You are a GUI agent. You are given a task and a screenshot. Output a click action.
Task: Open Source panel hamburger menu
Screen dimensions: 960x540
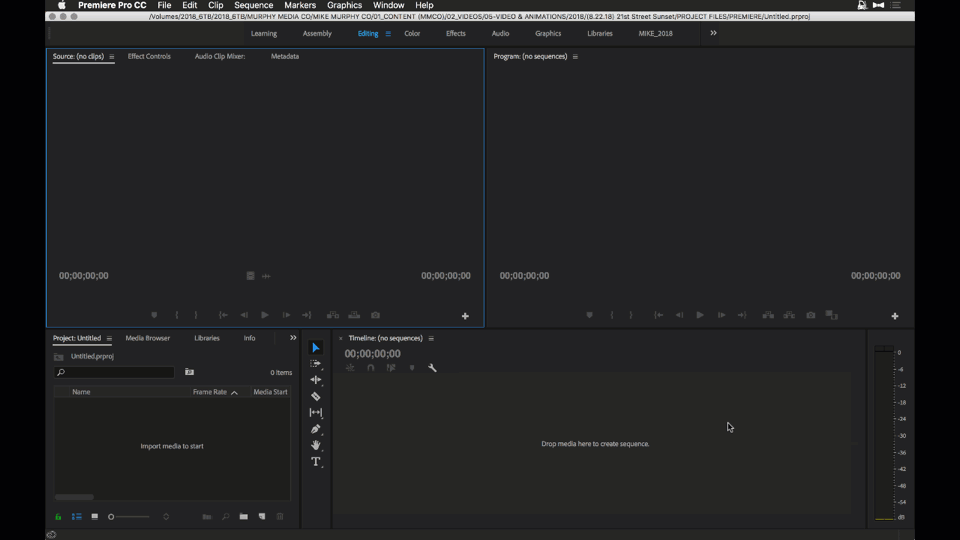(x=111, y=56)
